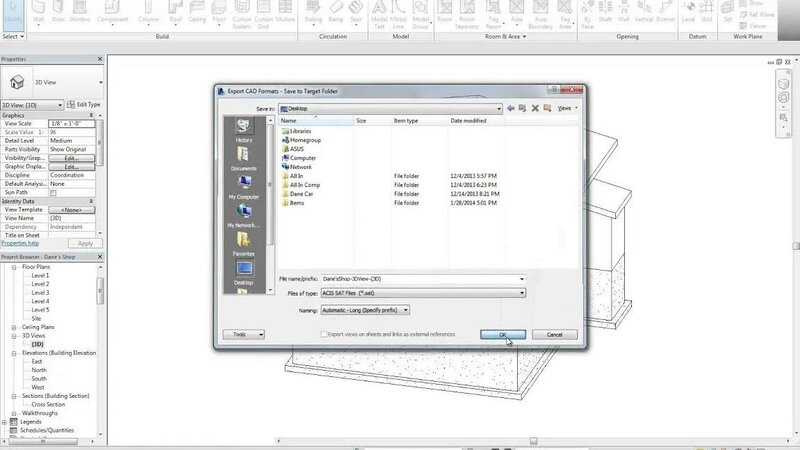The height and width of the screenshot is (450, 800).
Task: Expand the Walkthroughs tree node
Action: [x=14, y=413]
